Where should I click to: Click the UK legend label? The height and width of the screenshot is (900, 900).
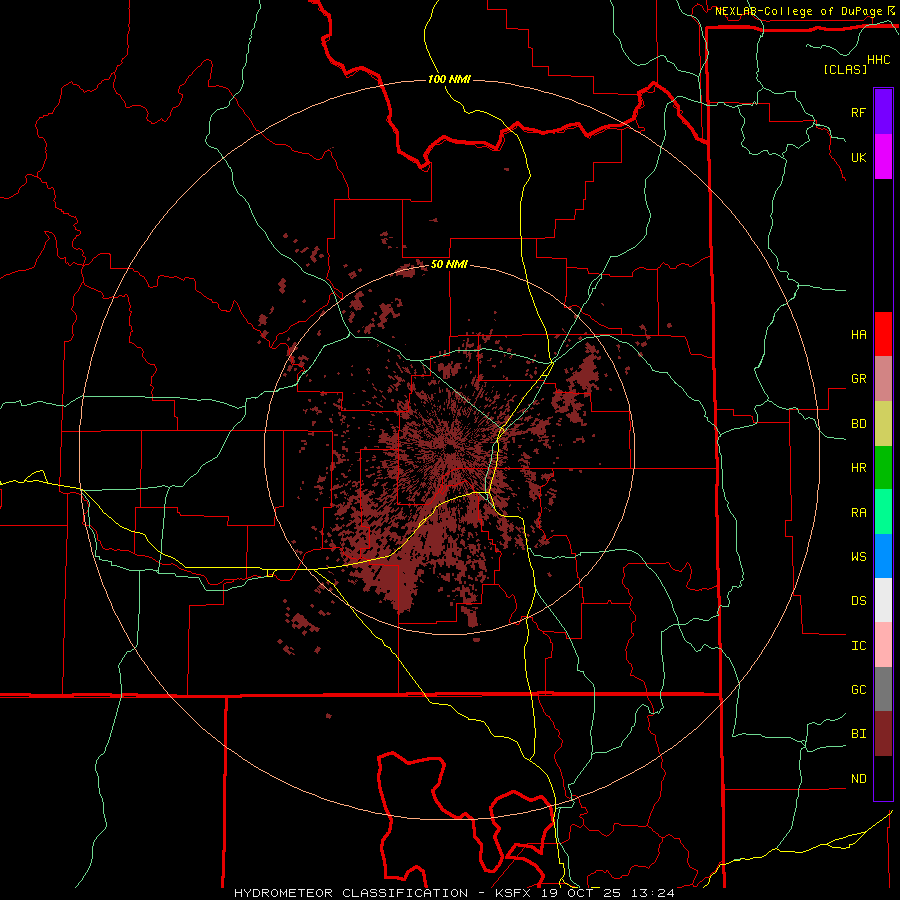(858, 157)
